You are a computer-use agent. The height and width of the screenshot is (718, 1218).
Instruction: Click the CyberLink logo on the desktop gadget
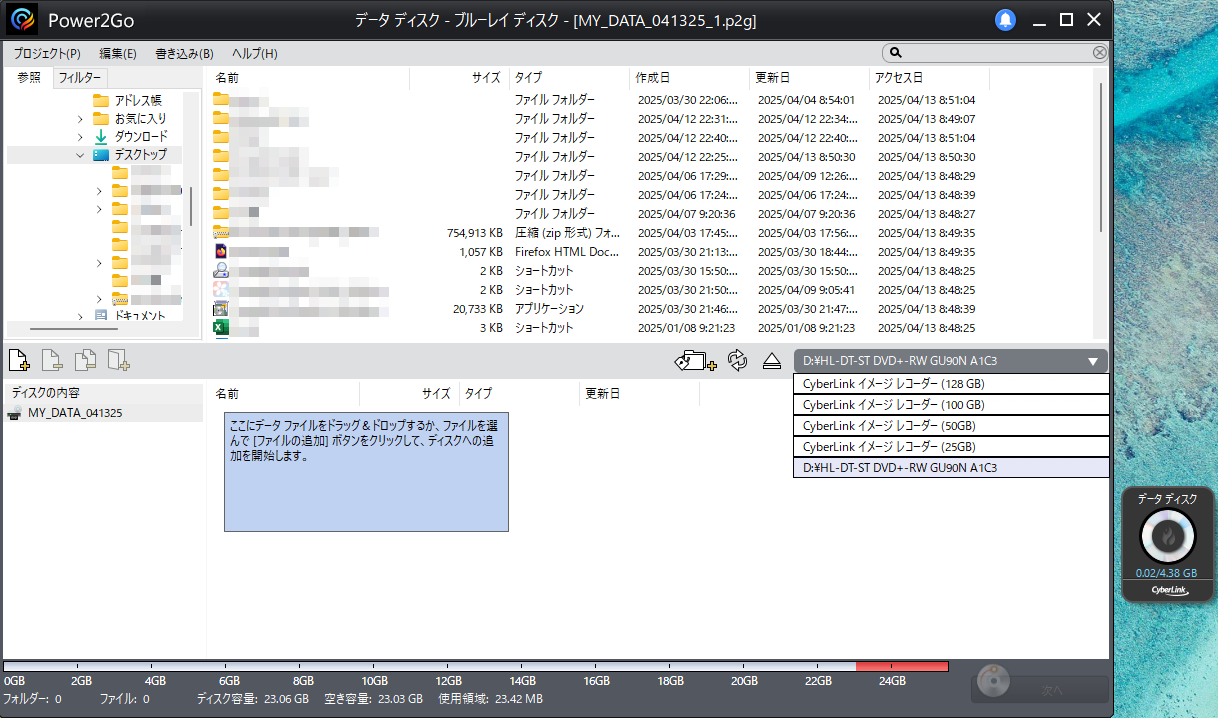point(1167,590)
